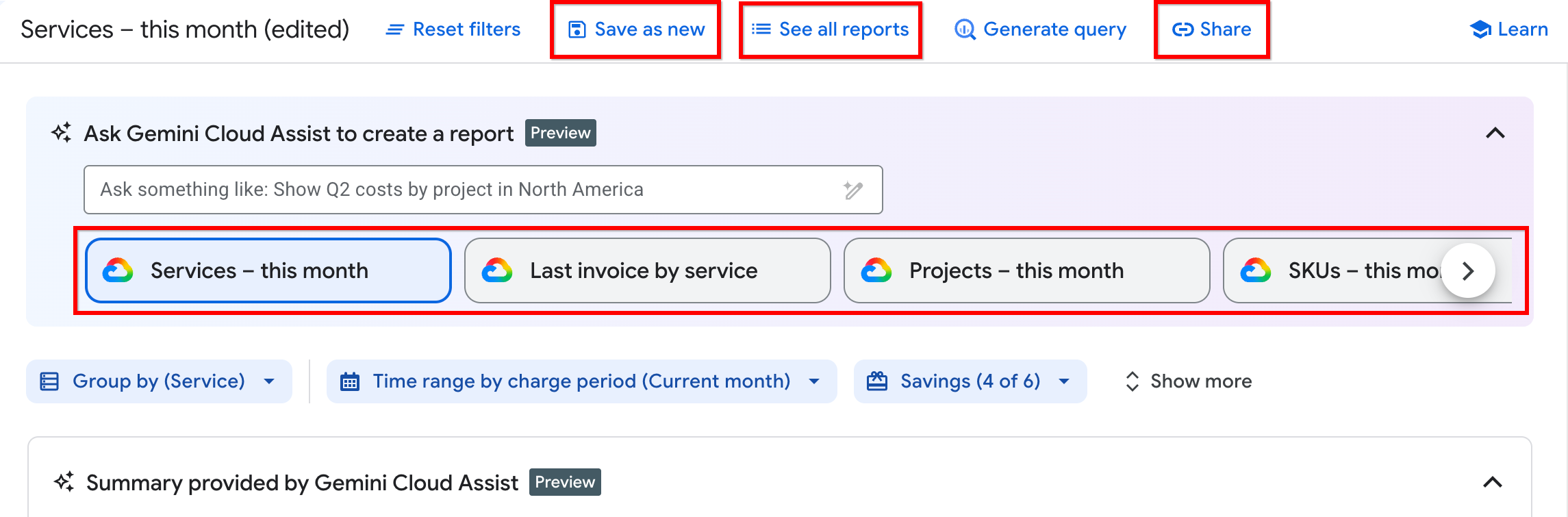The width and height of the screenshot is (1568, 517).
Task: Click the calendar icon on Time range filter
Action: coord(350,381)
